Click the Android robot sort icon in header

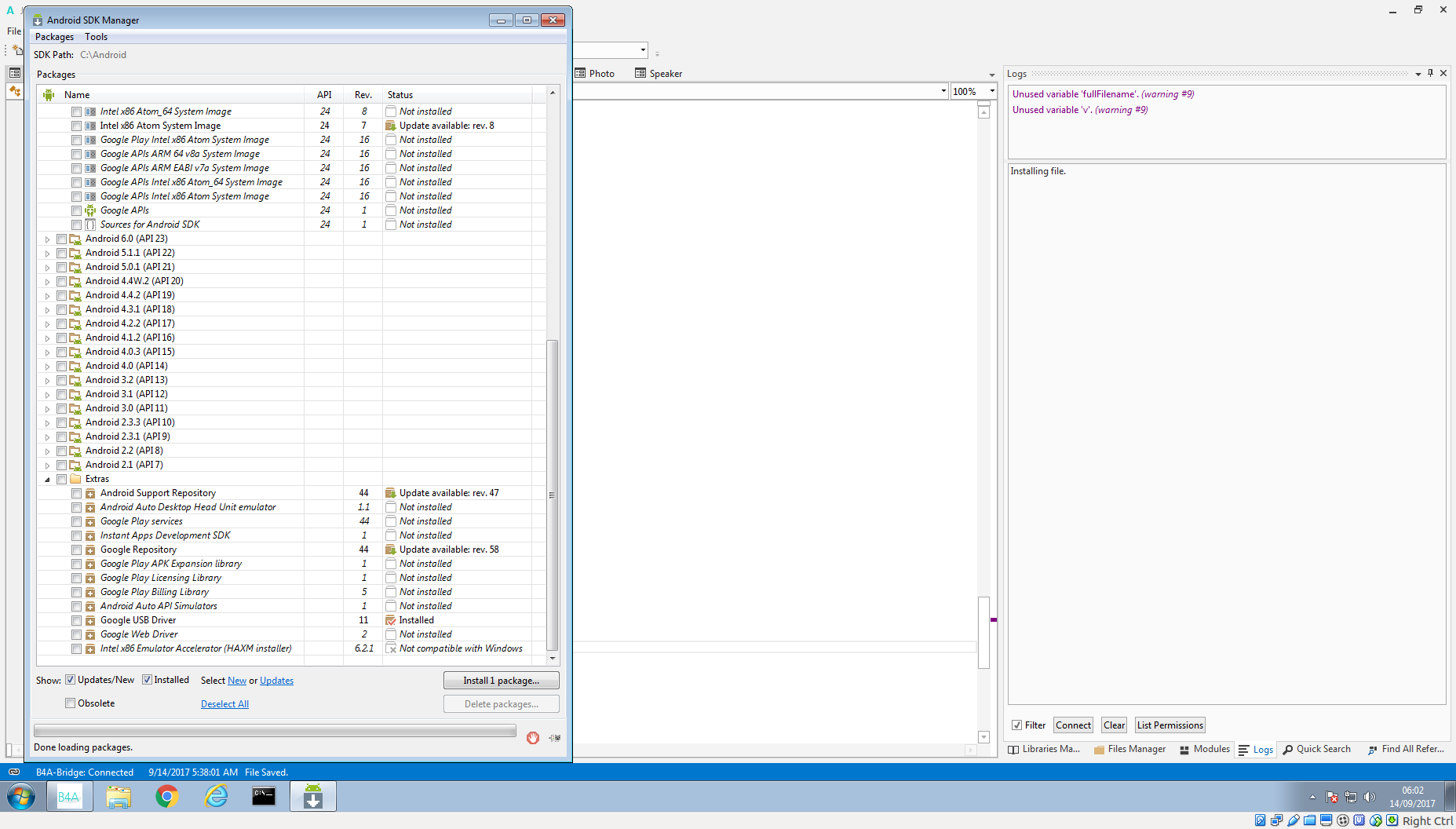point(49,95)
